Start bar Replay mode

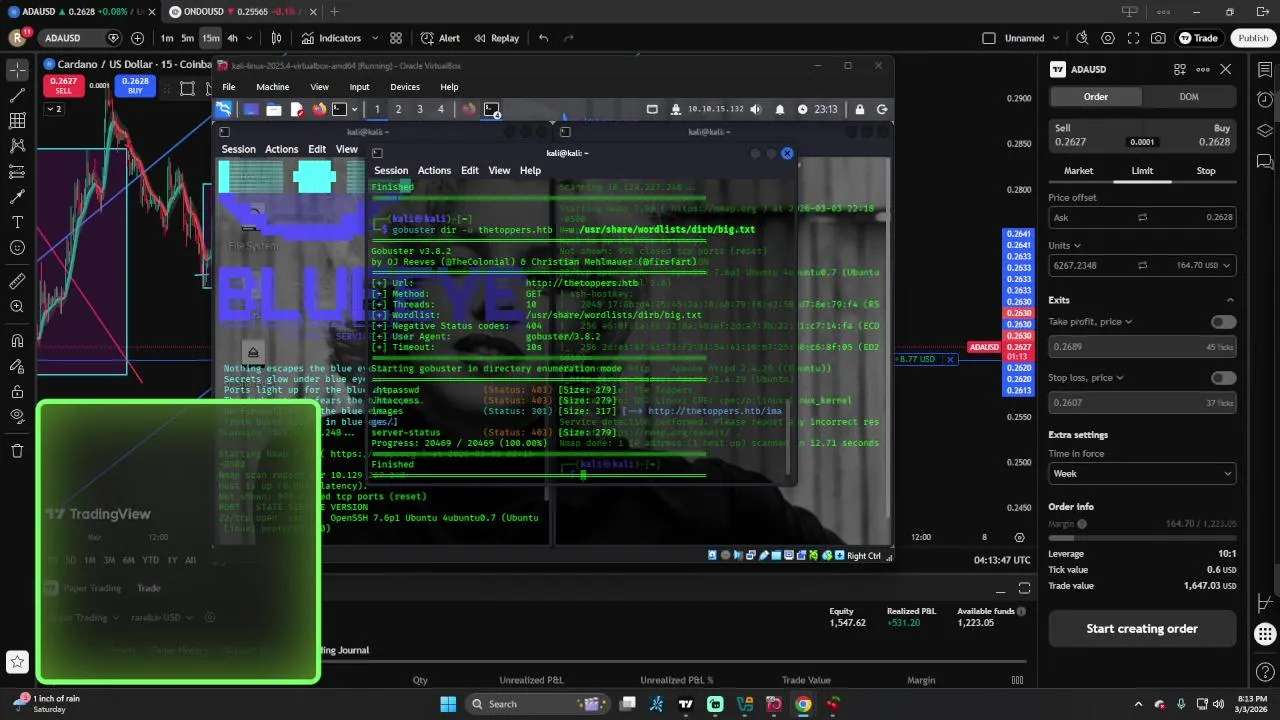click(496, 38)
